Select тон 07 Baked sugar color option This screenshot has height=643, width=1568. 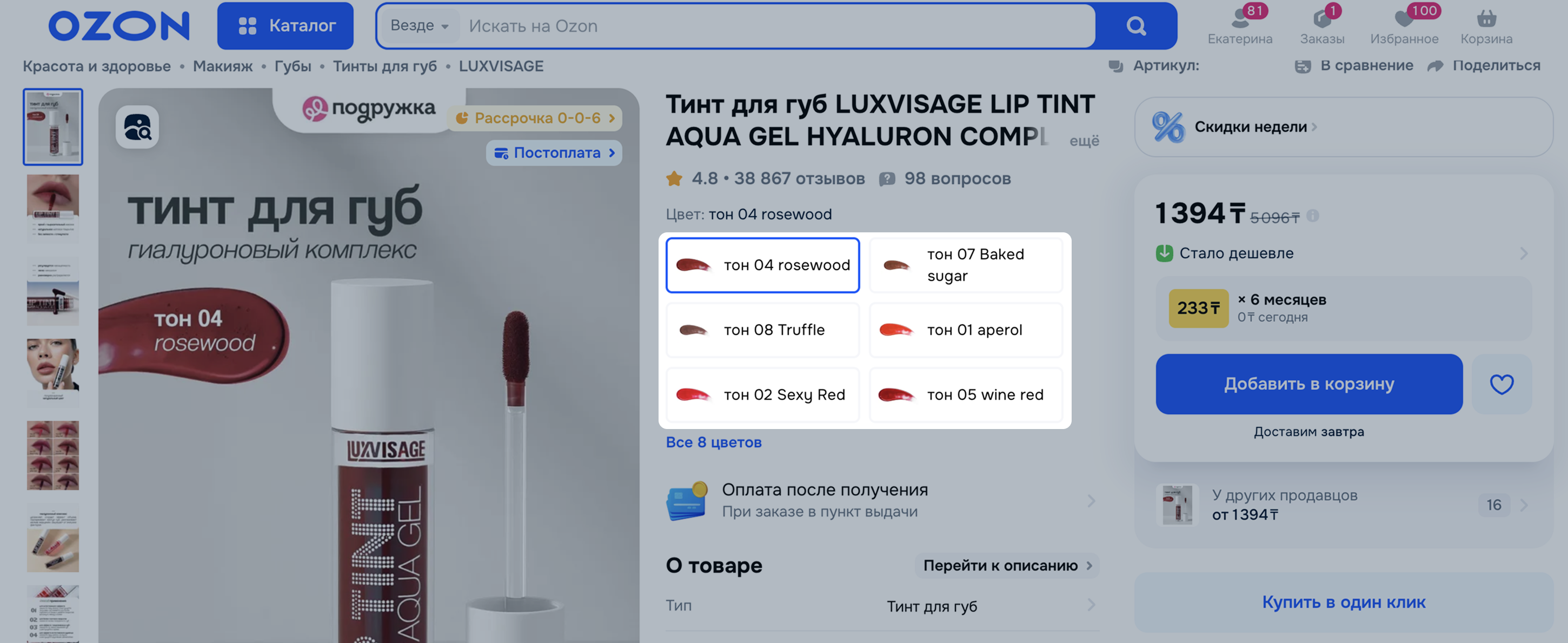(966, 265)
